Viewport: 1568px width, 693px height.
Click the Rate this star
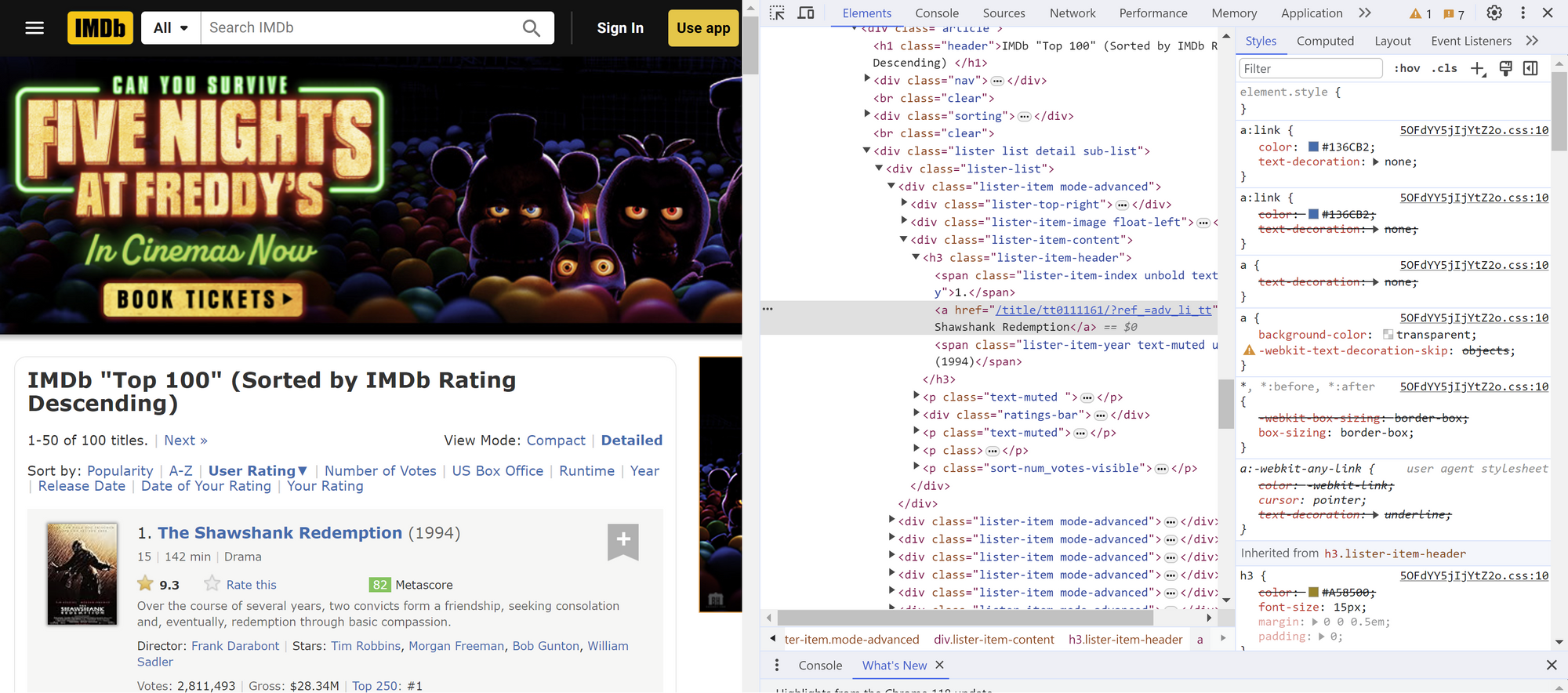(212, 584)
